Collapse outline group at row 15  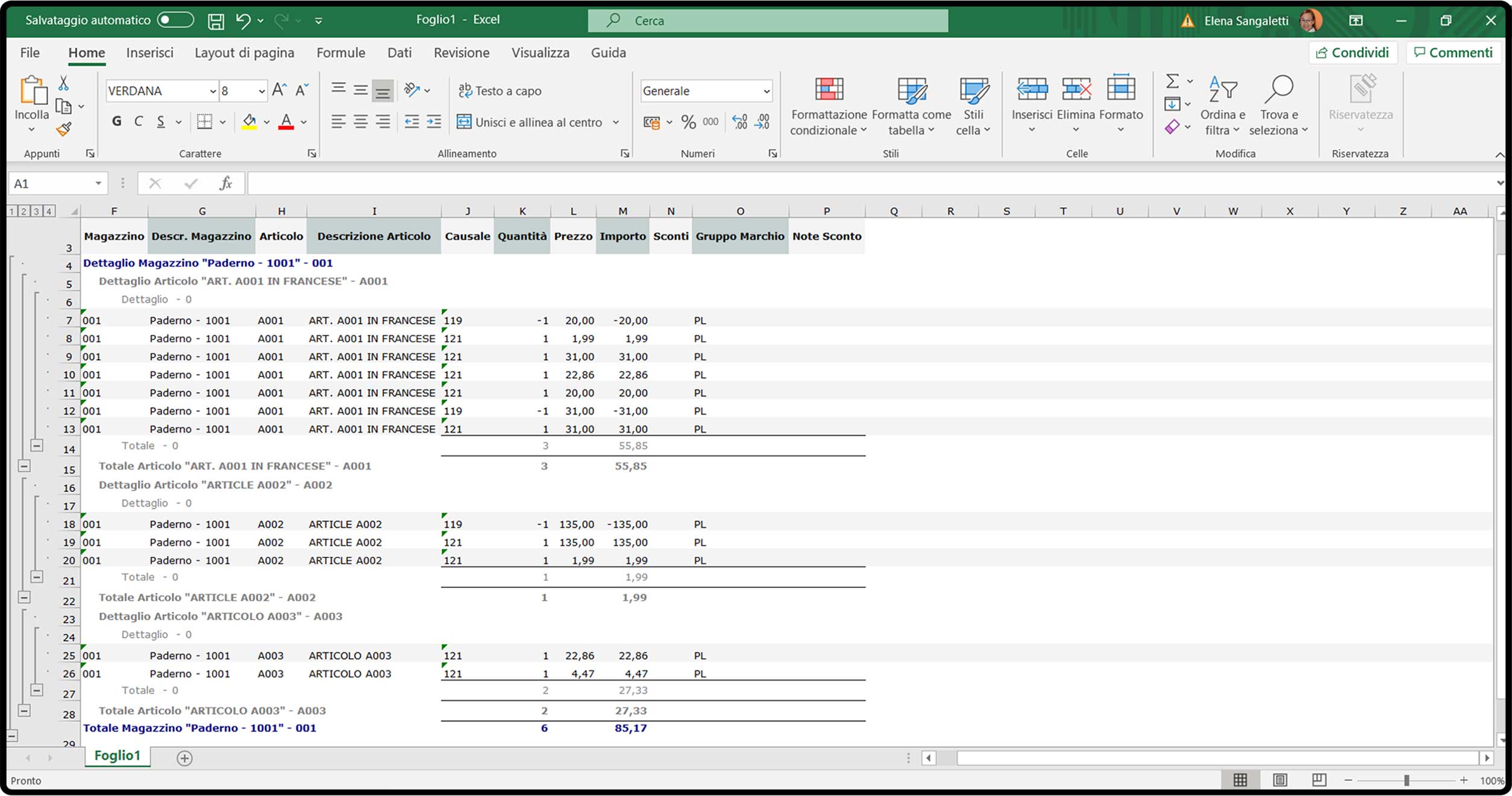click(24, 466)
